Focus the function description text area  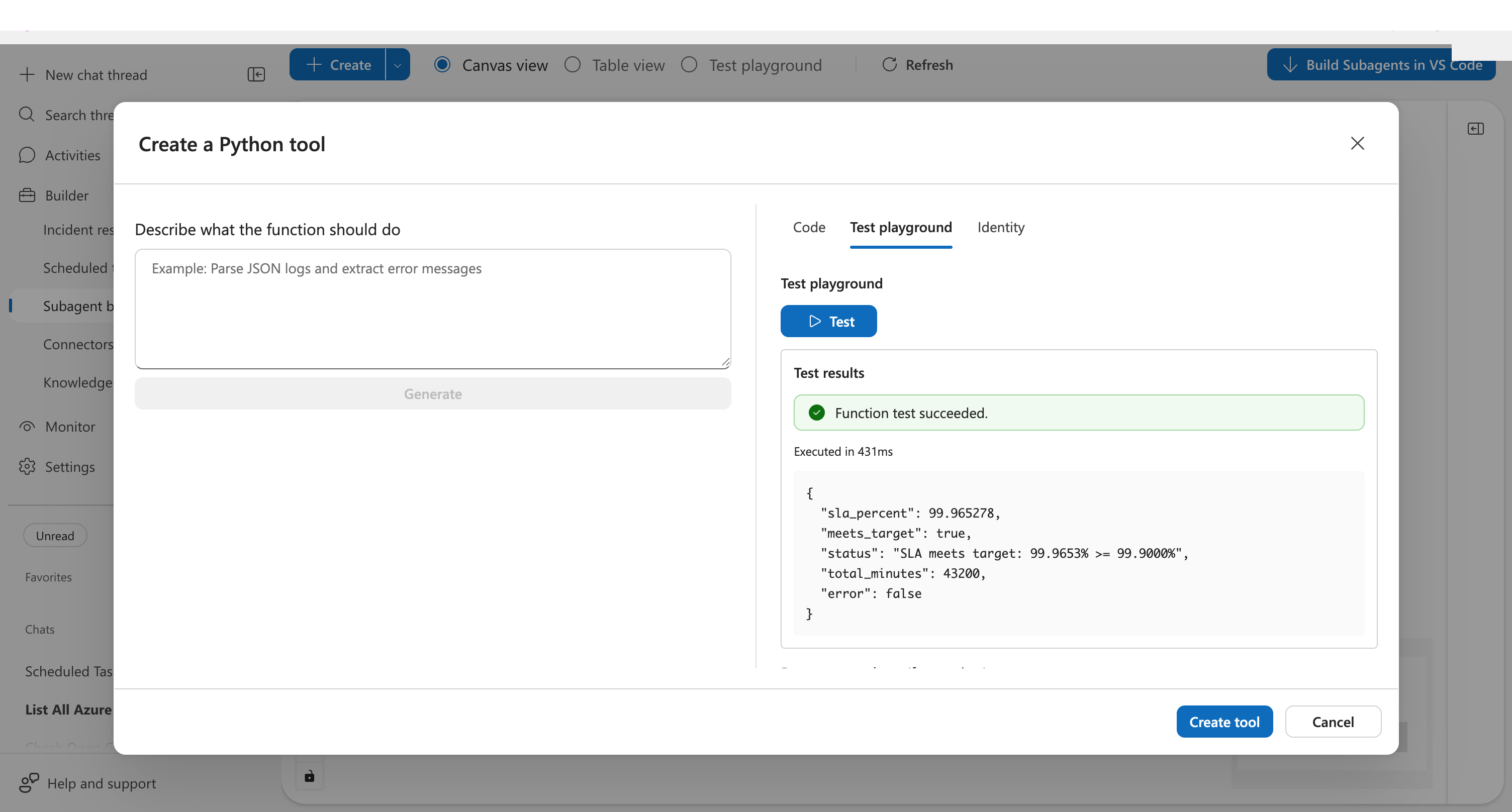[433, 309]
